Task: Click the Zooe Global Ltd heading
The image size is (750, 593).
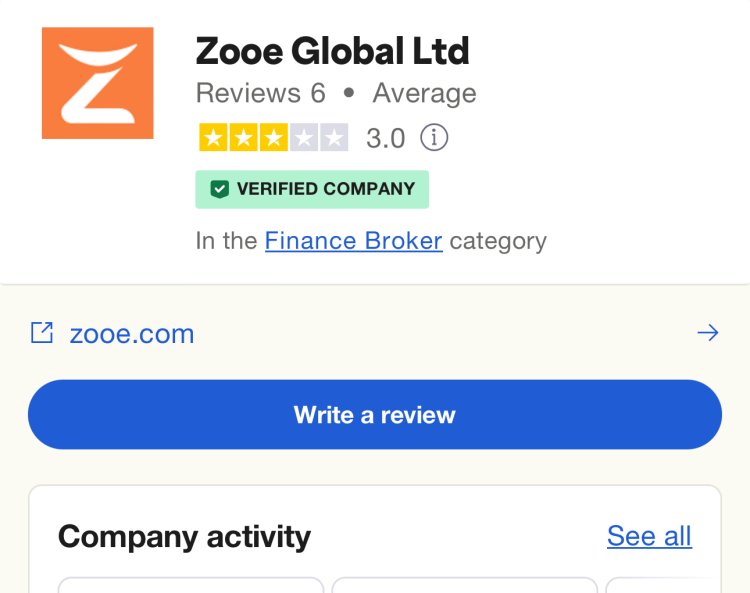Action: [332, 51]
